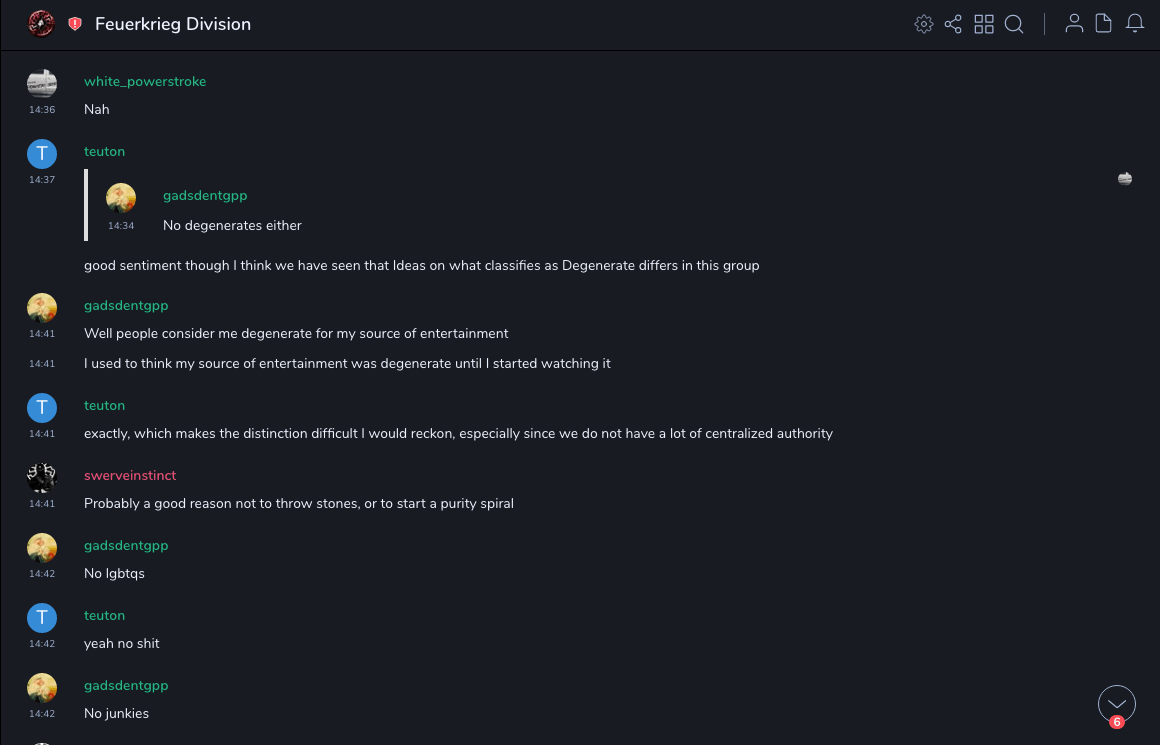Open the settings gear in the header
This screenshot has height=745, width=1160.
(924, 24)
